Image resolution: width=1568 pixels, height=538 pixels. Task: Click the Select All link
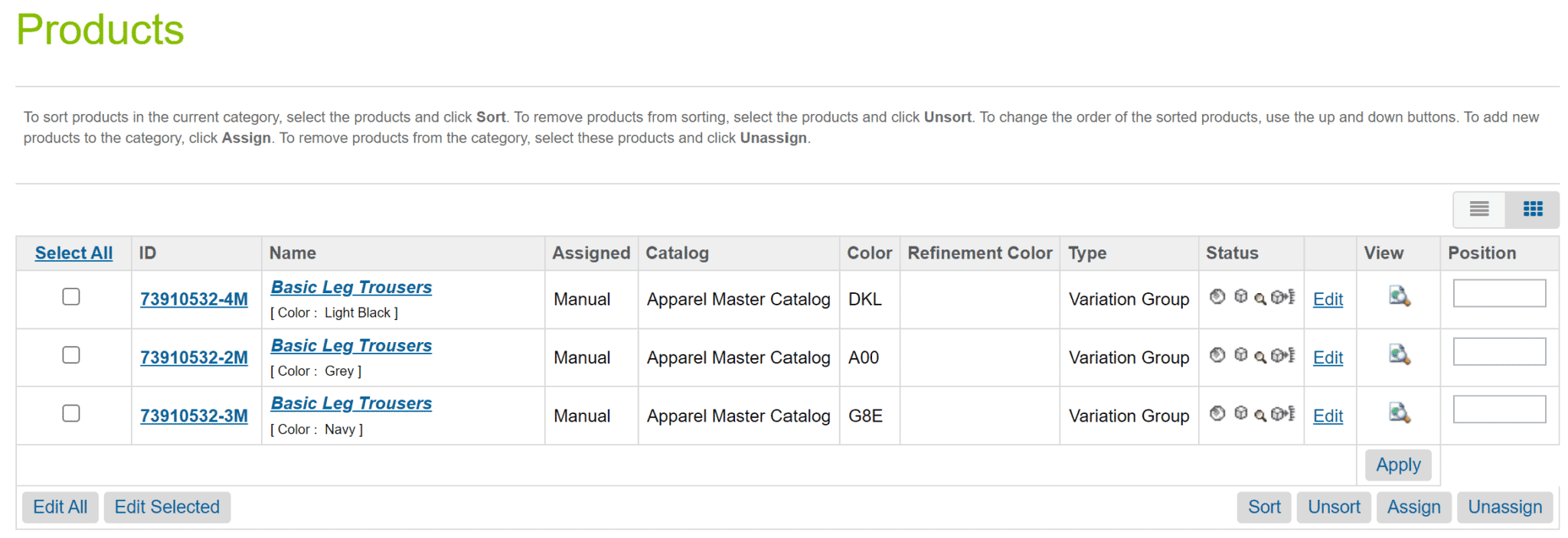pos(73,253)
